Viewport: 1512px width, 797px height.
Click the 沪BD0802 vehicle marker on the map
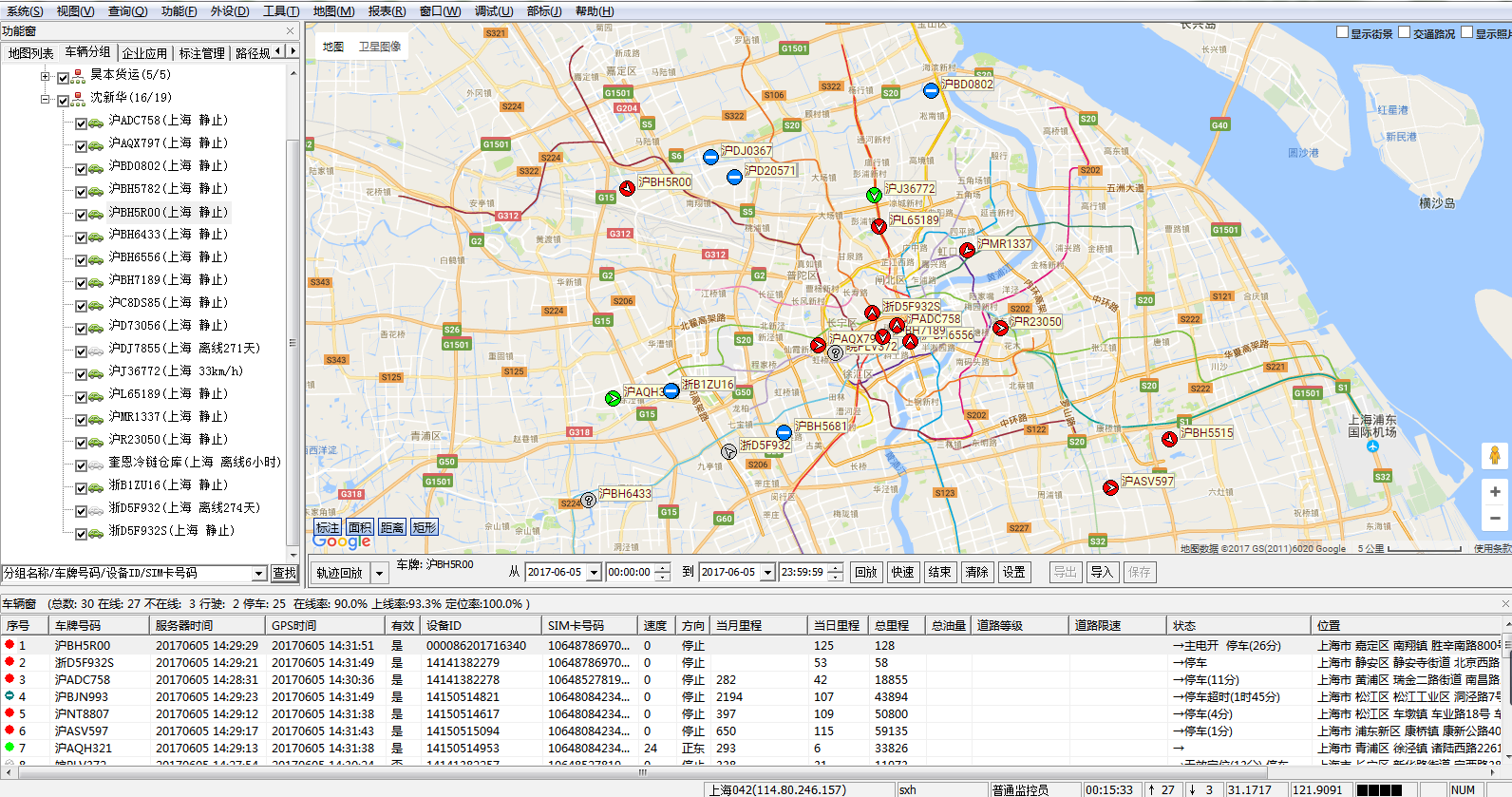tap(931, 90)
